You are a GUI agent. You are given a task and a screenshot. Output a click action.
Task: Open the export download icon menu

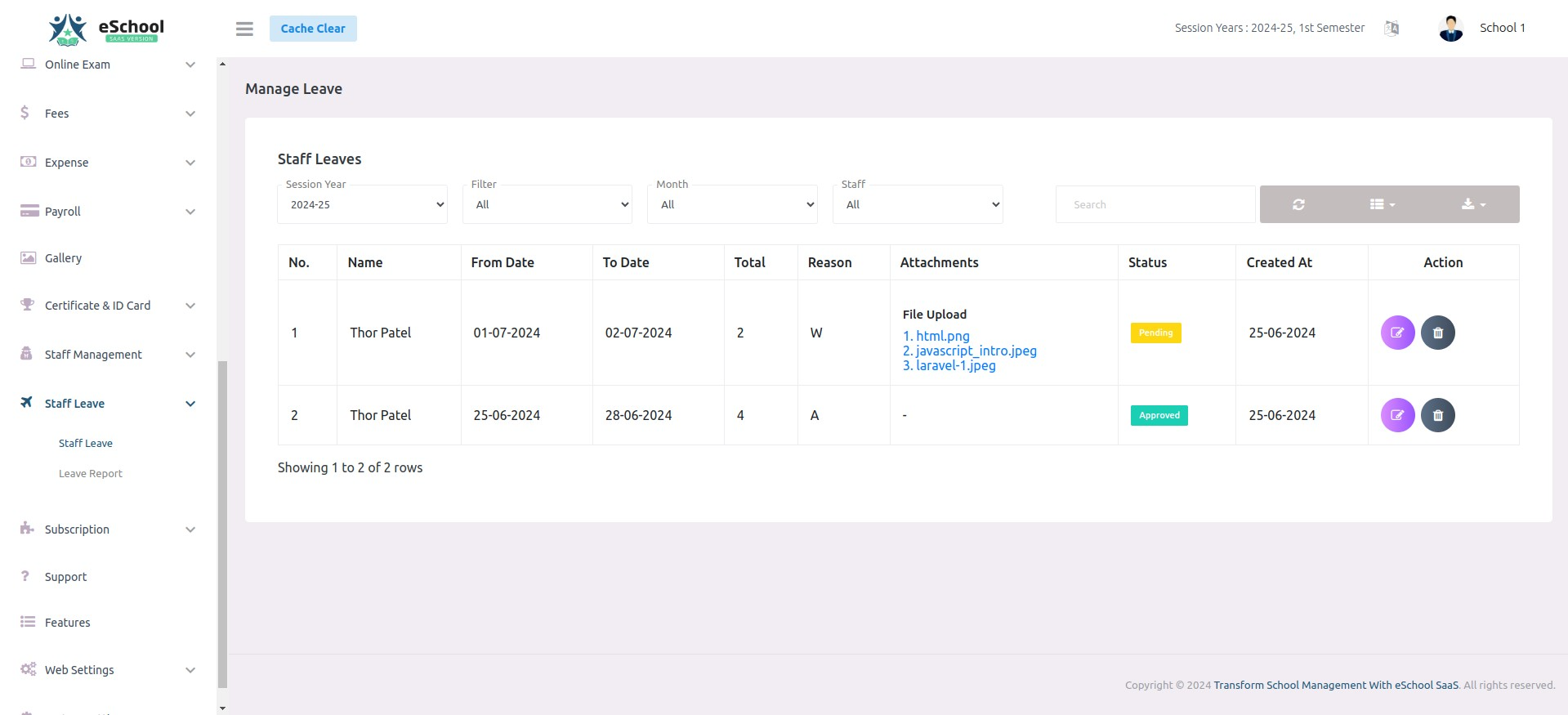1472,204
